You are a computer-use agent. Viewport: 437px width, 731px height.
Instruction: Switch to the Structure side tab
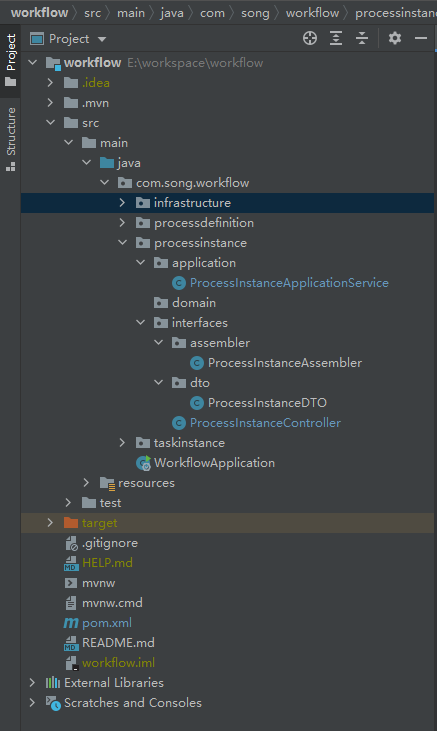(10, 139)
